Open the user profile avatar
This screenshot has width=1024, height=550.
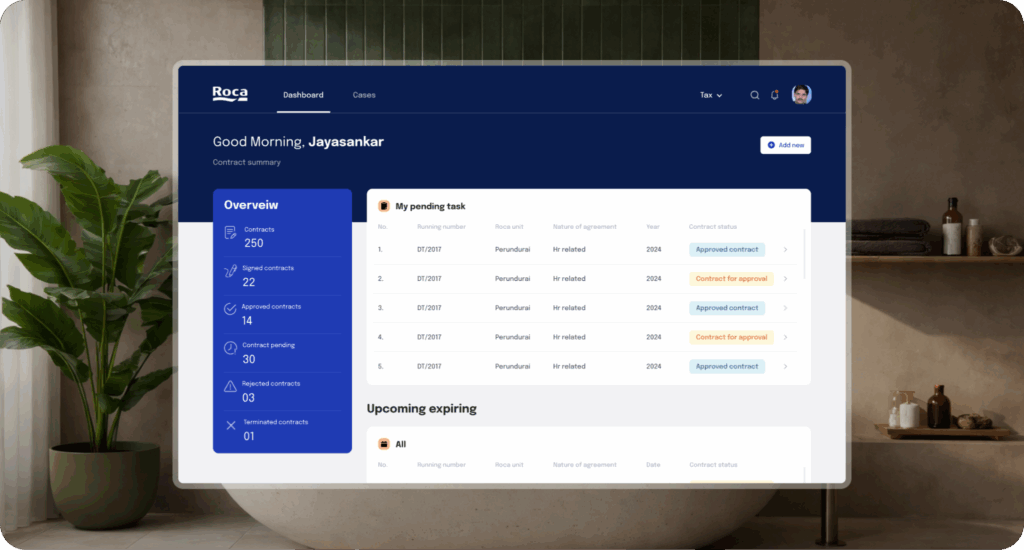[801, 95]
